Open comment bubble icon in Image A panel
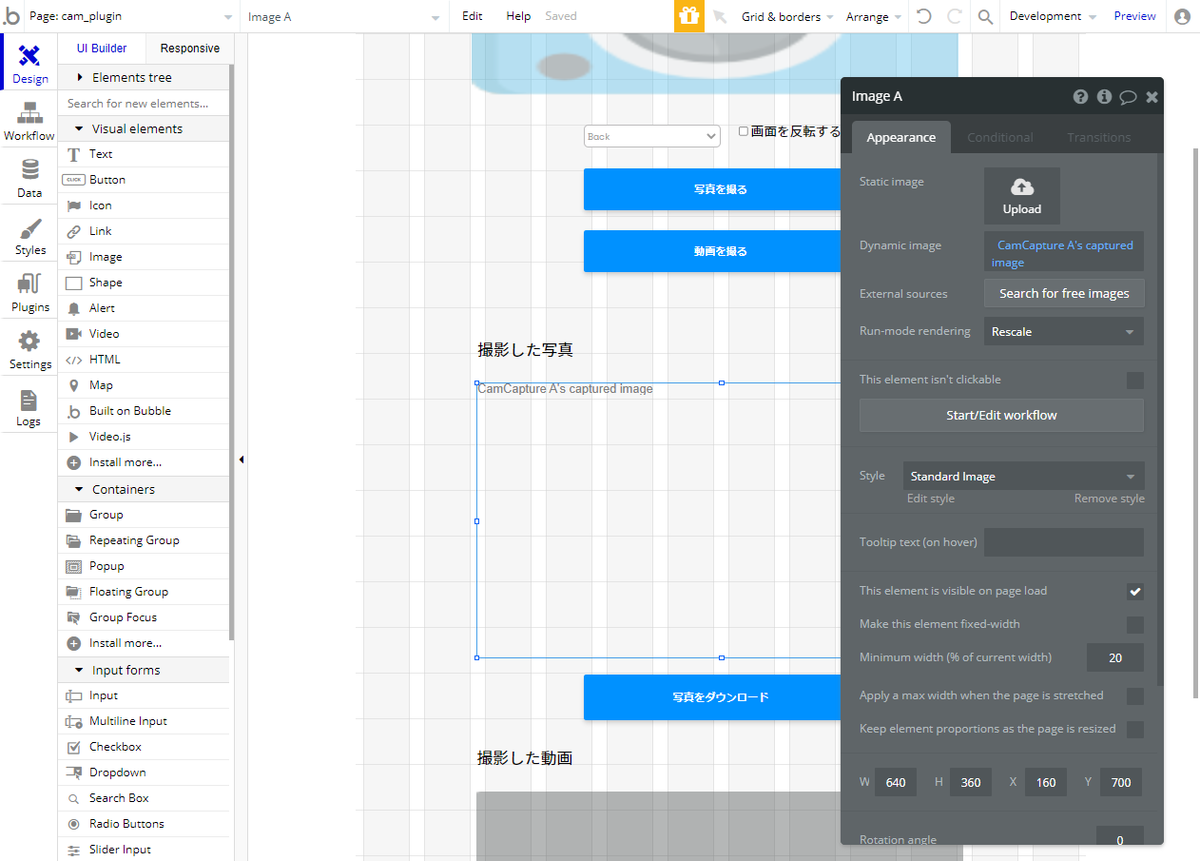This screenshot has width=1200, height=861. click(1128, 97)
